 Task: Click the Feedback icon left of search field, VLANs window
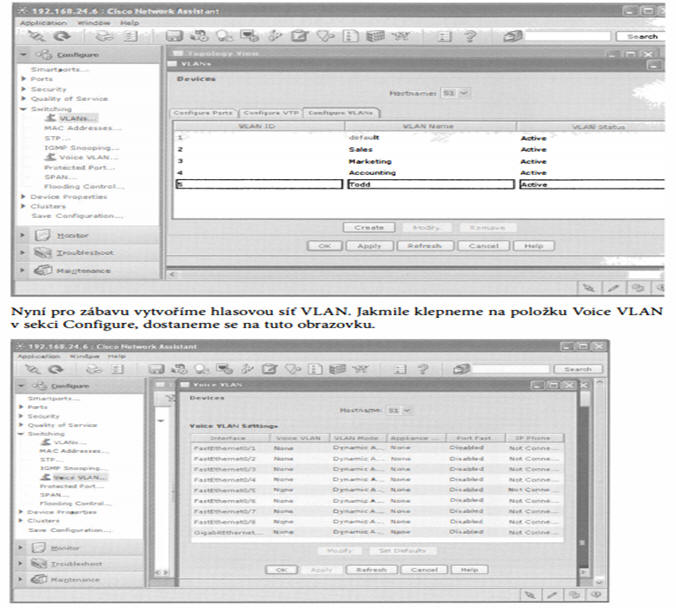pos(512,36)
